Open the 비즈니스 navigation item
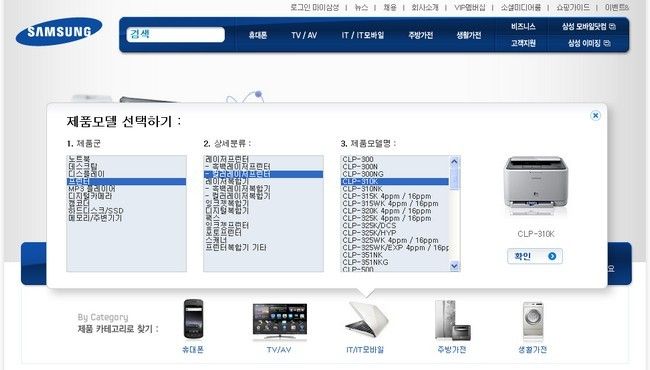The width and height of the screenshot is (650, 370). tap(523, 27)
